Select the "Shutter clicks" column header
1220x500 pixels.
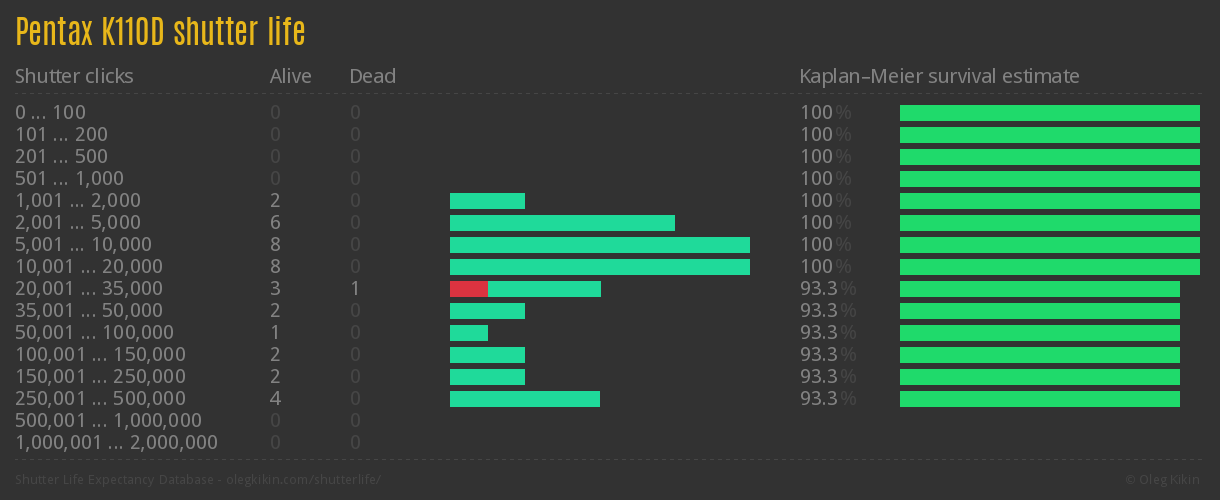[x=74, y=76]
